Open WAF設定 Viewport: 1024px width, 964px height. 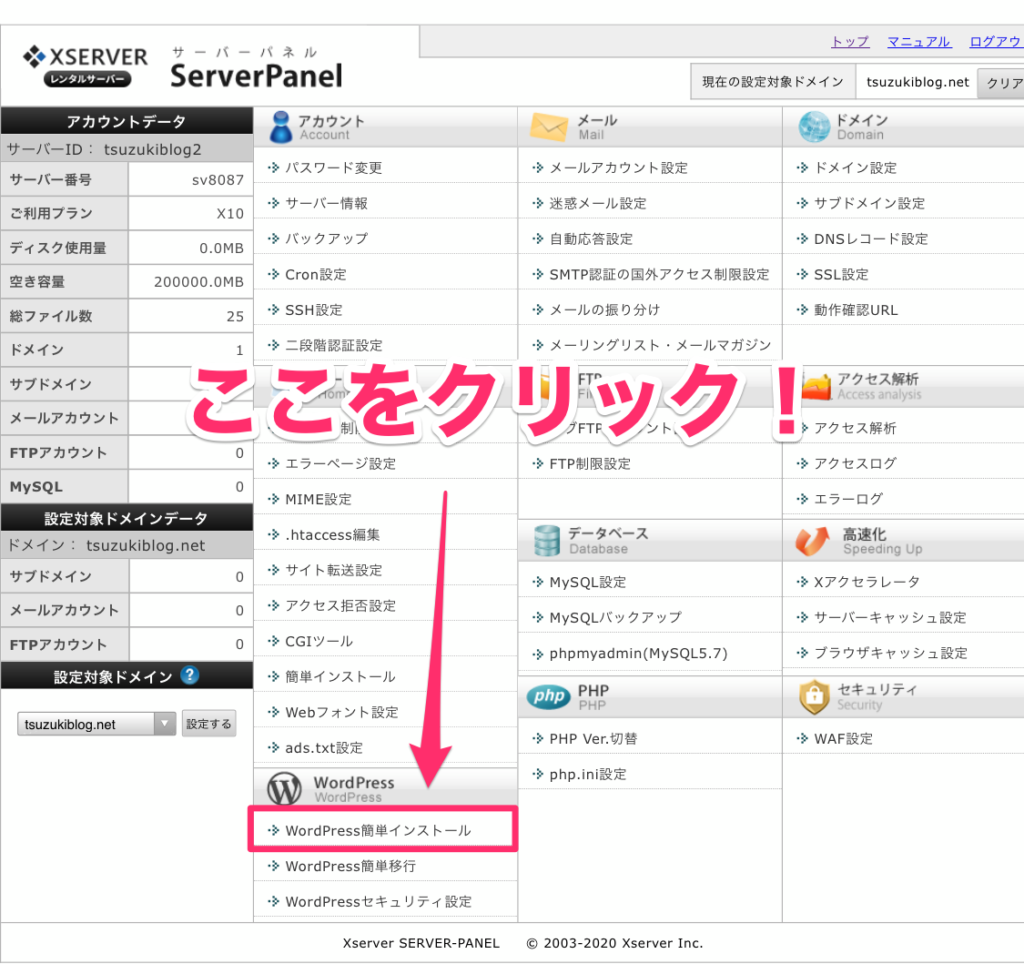(x=843, y=739)
